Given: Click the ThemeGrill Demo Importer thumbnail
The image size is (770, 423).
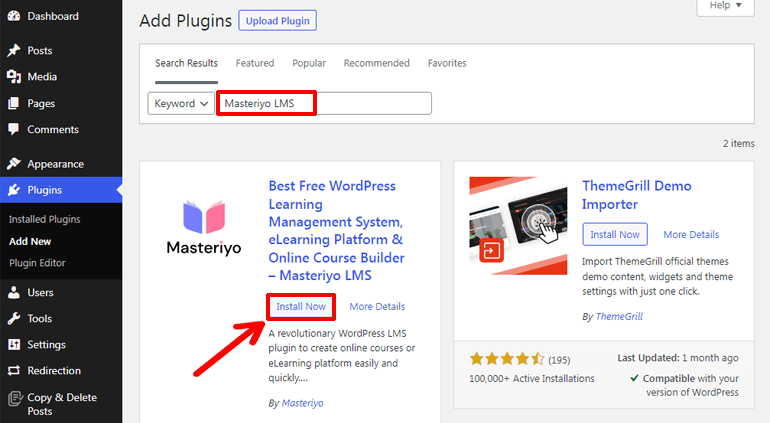Looking at the screenshot, I should click(518, 226).
